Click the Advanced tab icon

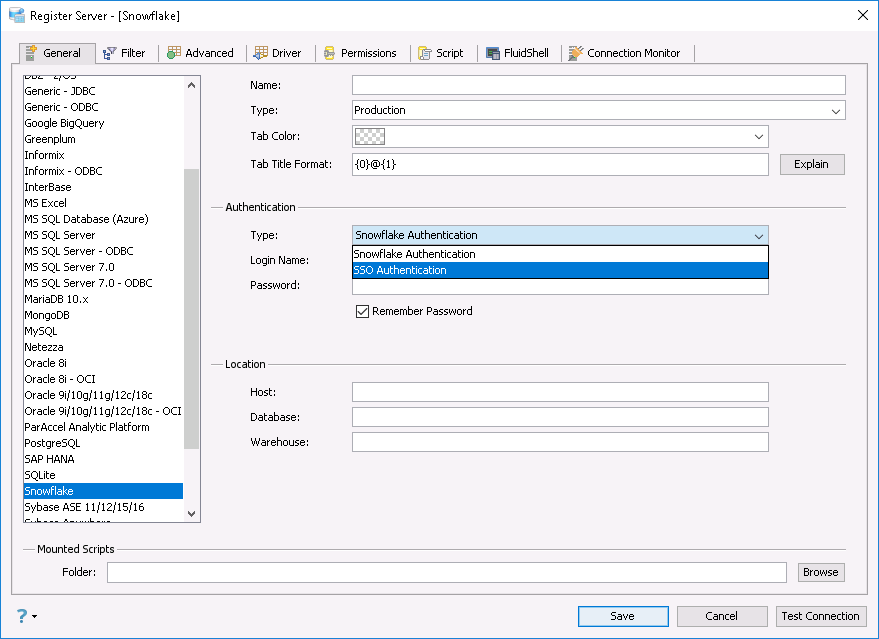pyautogui.click(x=174, y=53)
